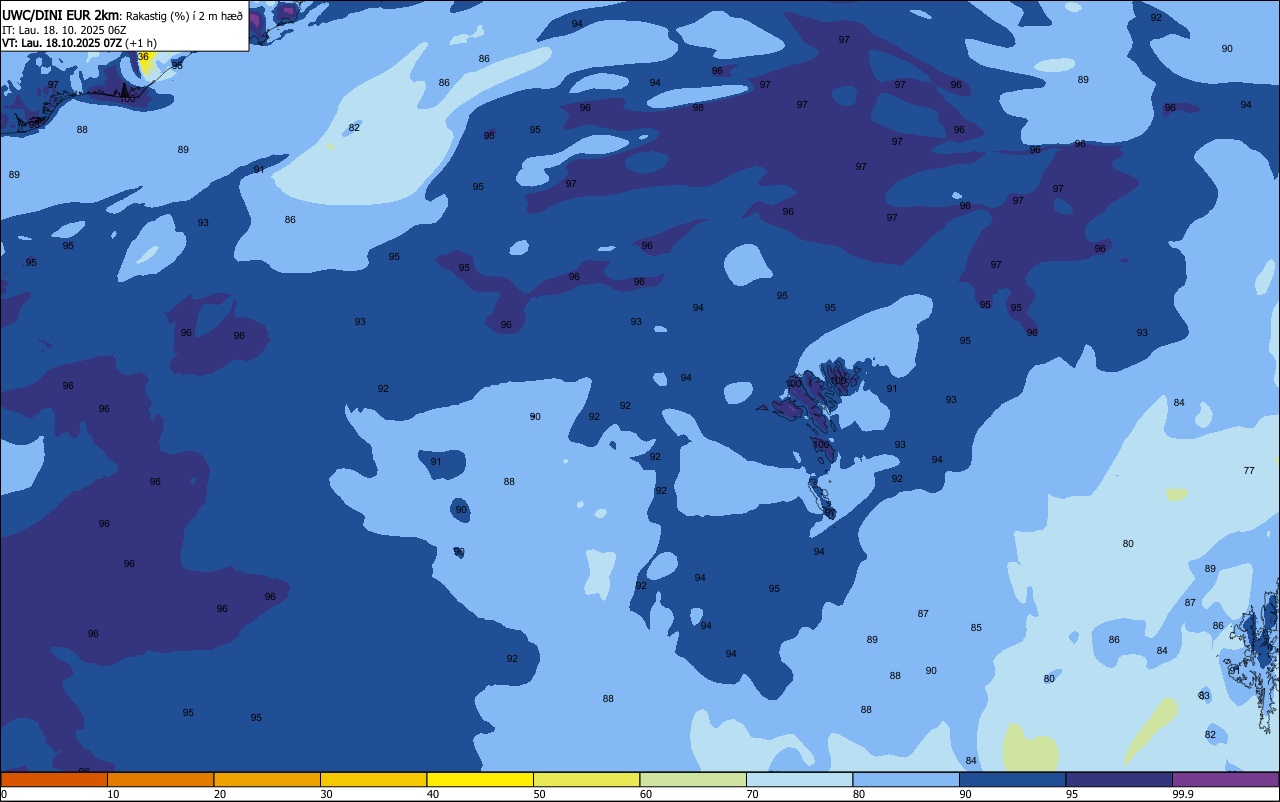Select the purple above-99.9 legend swatch
This screenshot has width=1280, height=802.
point(1225,779)
